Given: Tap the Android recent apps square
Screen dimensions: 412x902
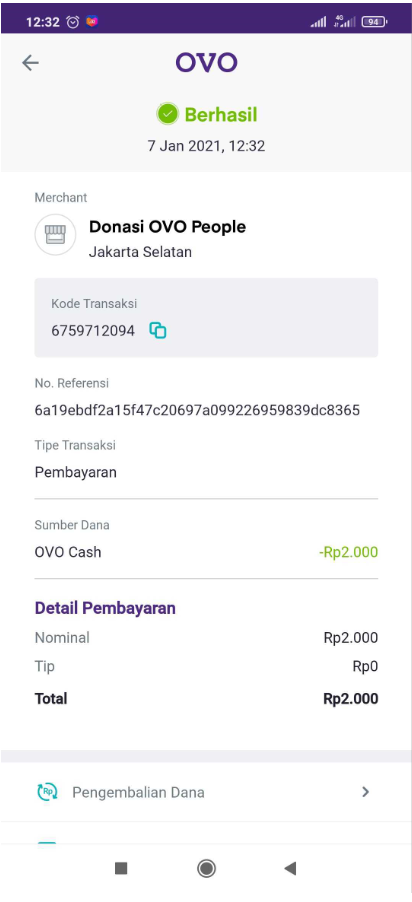Looking at the screenshot, I should click(121, 868).
